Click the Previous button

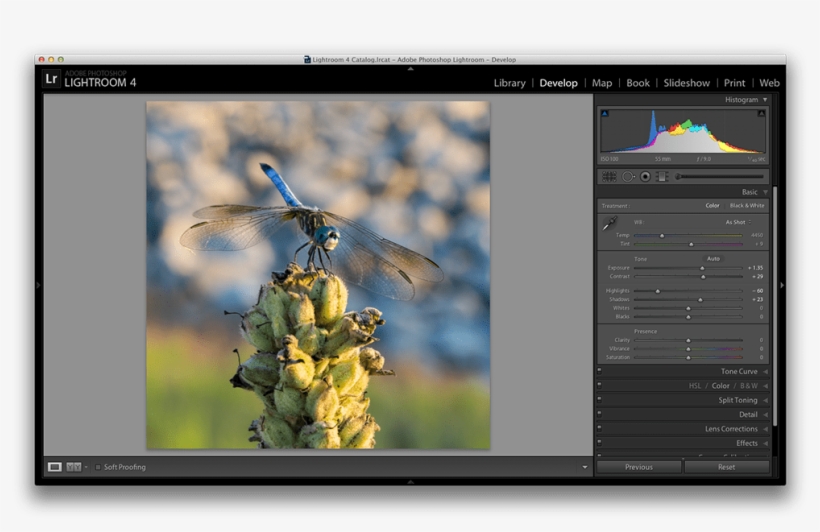pyautogui.click(x=639, y=467)
